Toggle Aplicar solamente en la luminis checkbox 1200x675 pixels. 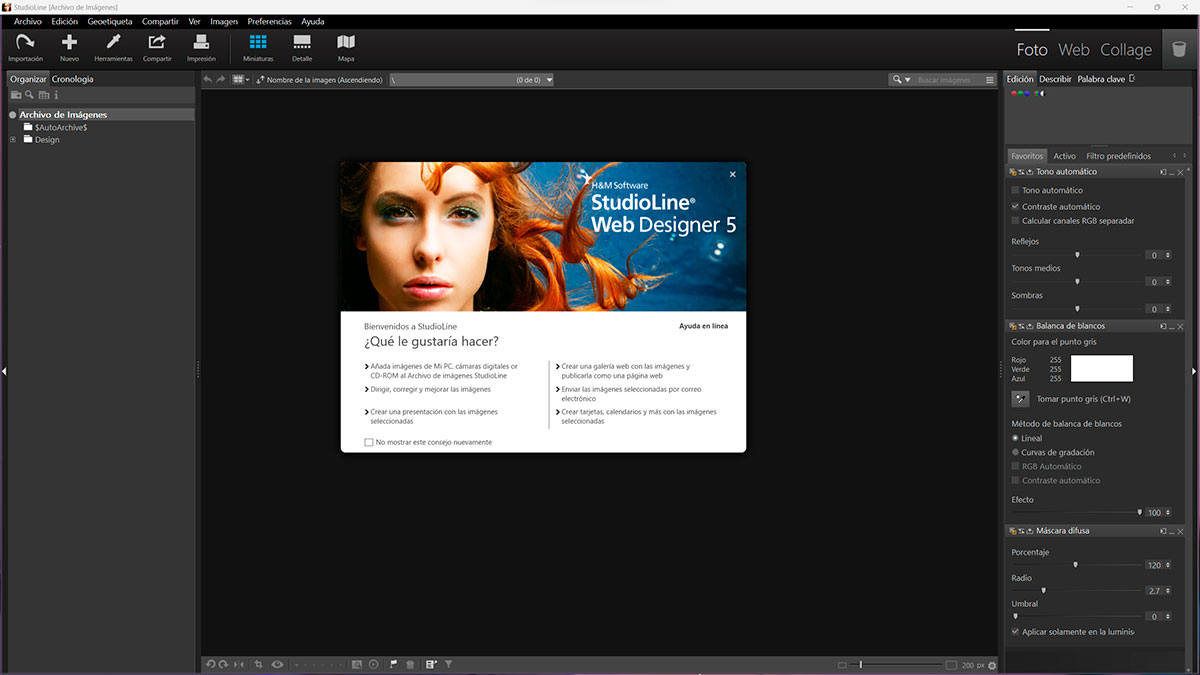click(1016, 632)
